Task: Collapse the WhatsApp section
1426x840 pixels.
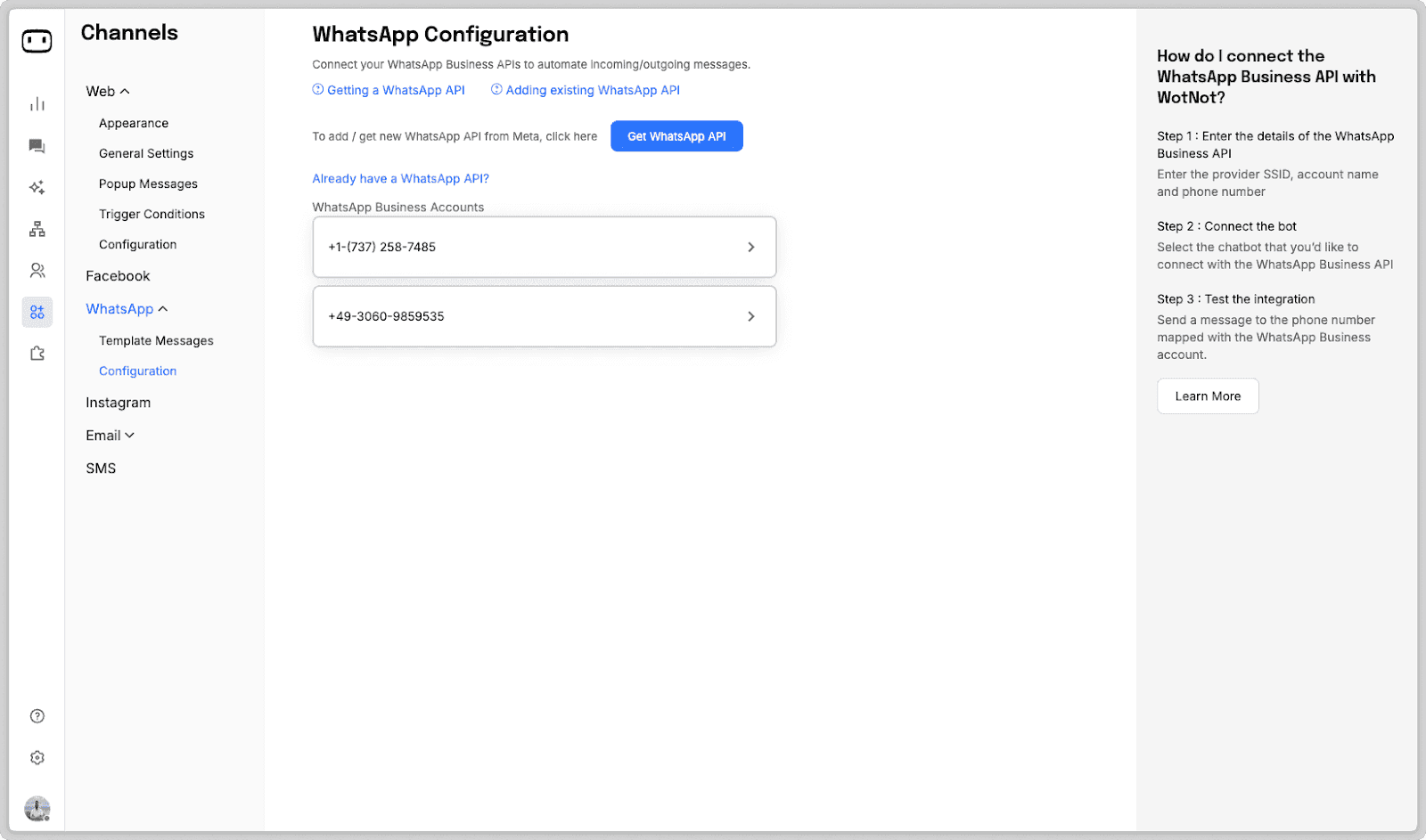Action: [x=125, y=308]
